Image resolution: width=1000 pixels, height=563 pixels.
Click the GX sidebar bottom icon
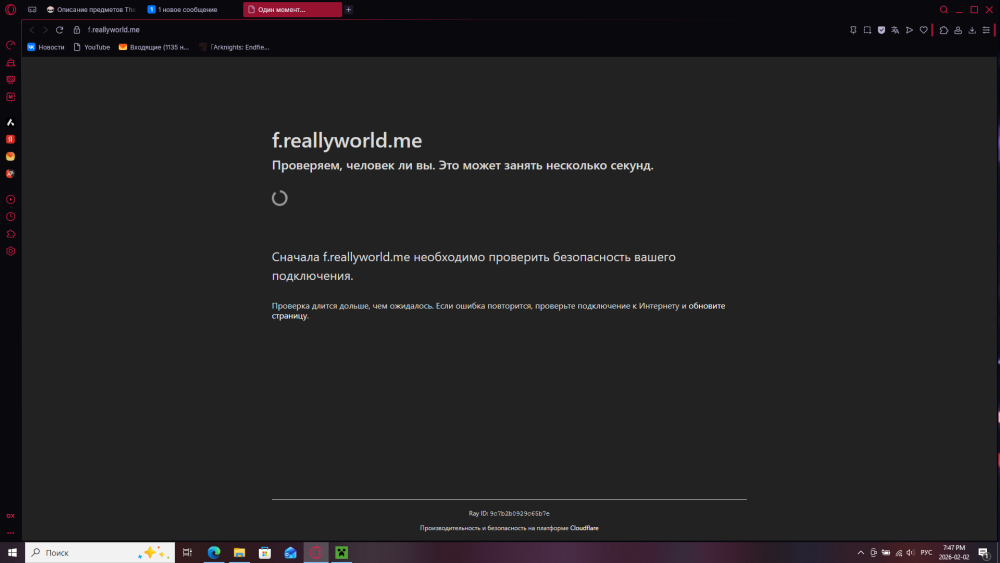(10, 516)
